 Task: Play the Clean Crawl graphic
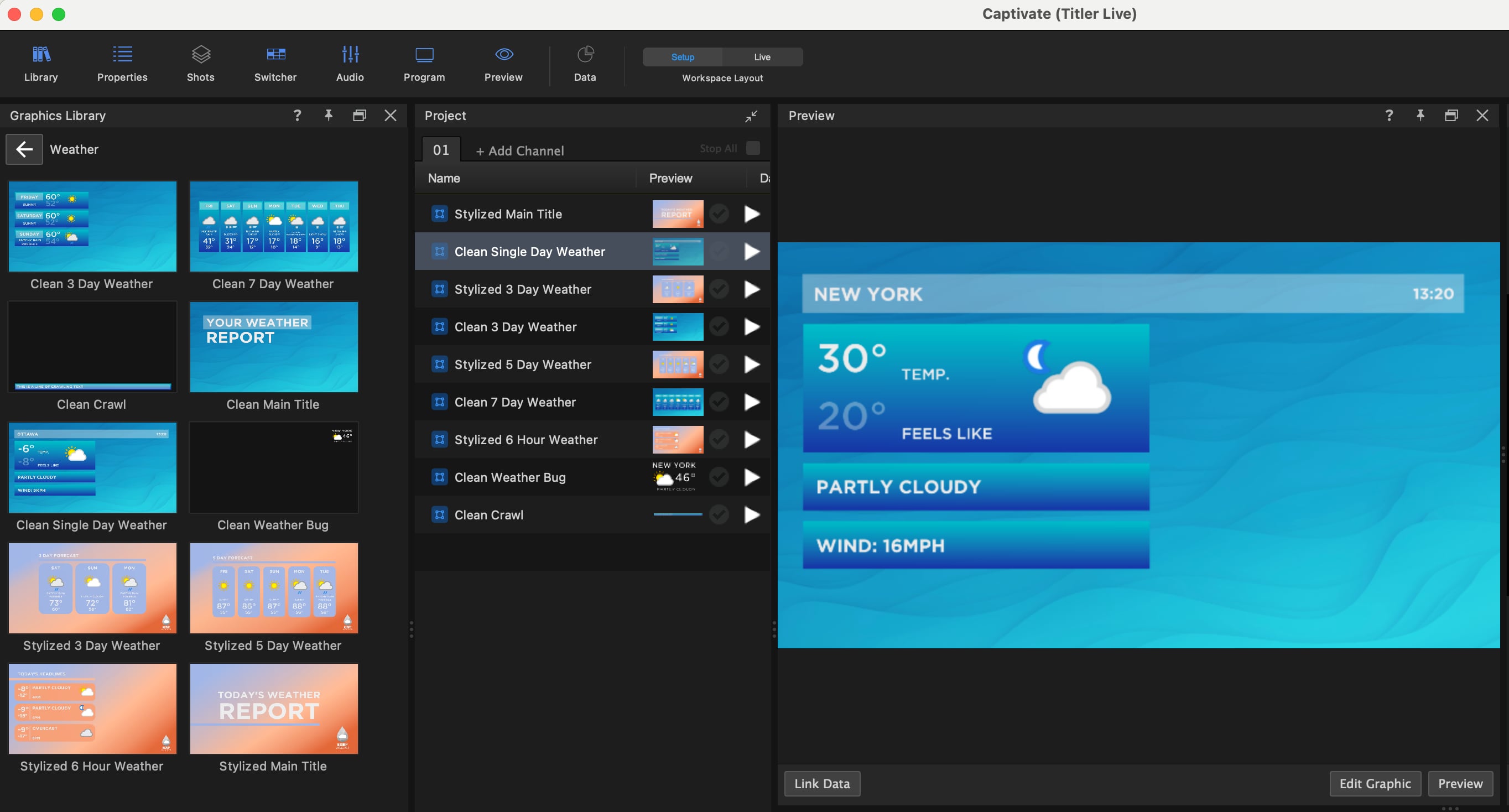click(x=752, y=514)
